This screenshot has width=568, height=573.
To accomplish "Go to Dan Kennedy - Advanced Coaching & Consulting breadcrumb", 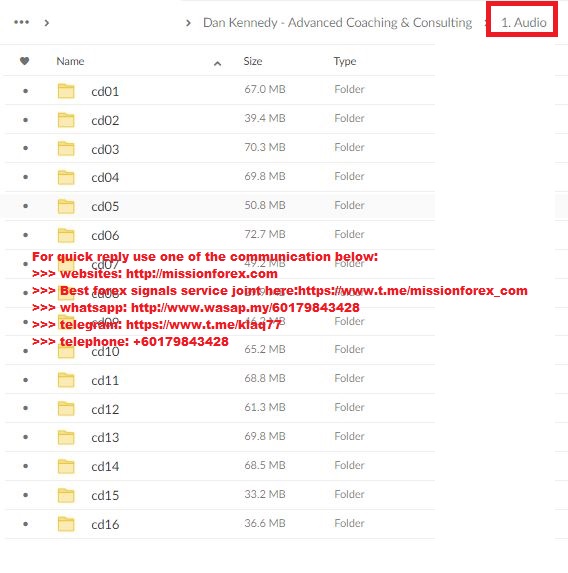I will click(x=337, y=23).
